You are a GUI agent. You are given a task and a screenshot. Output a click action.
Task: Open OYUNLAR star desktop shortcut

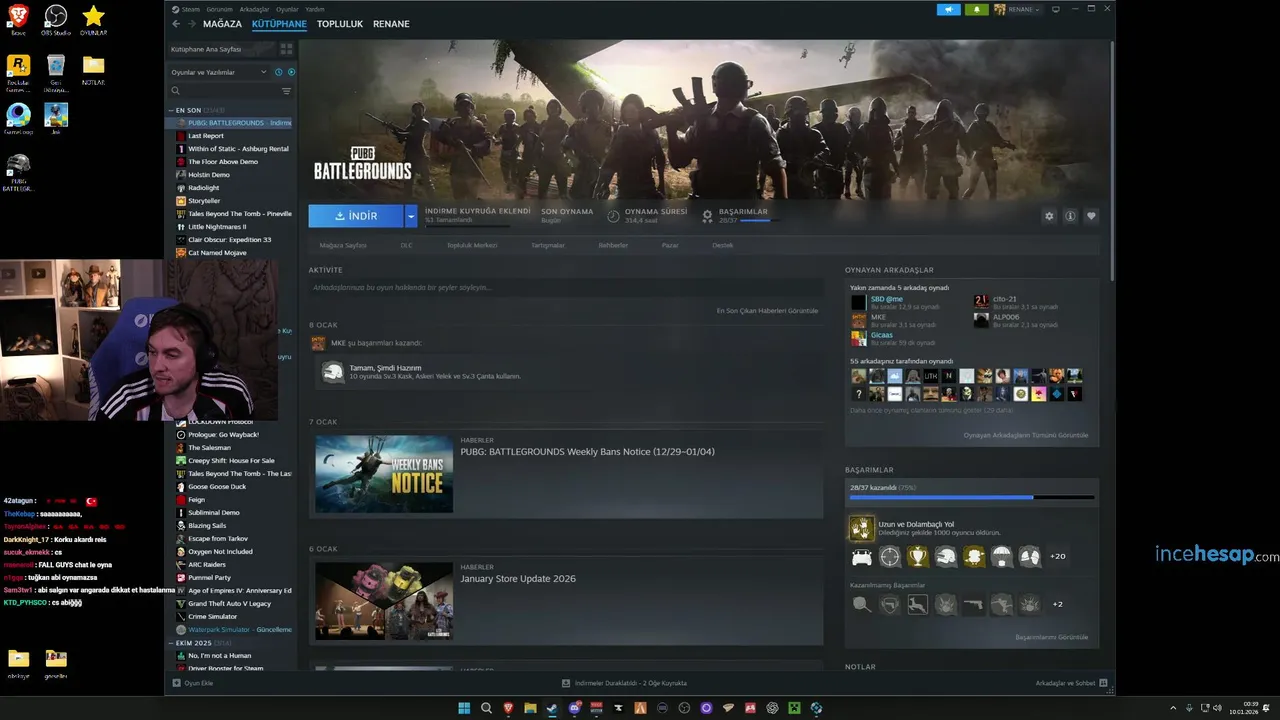(x=93, y=20)
